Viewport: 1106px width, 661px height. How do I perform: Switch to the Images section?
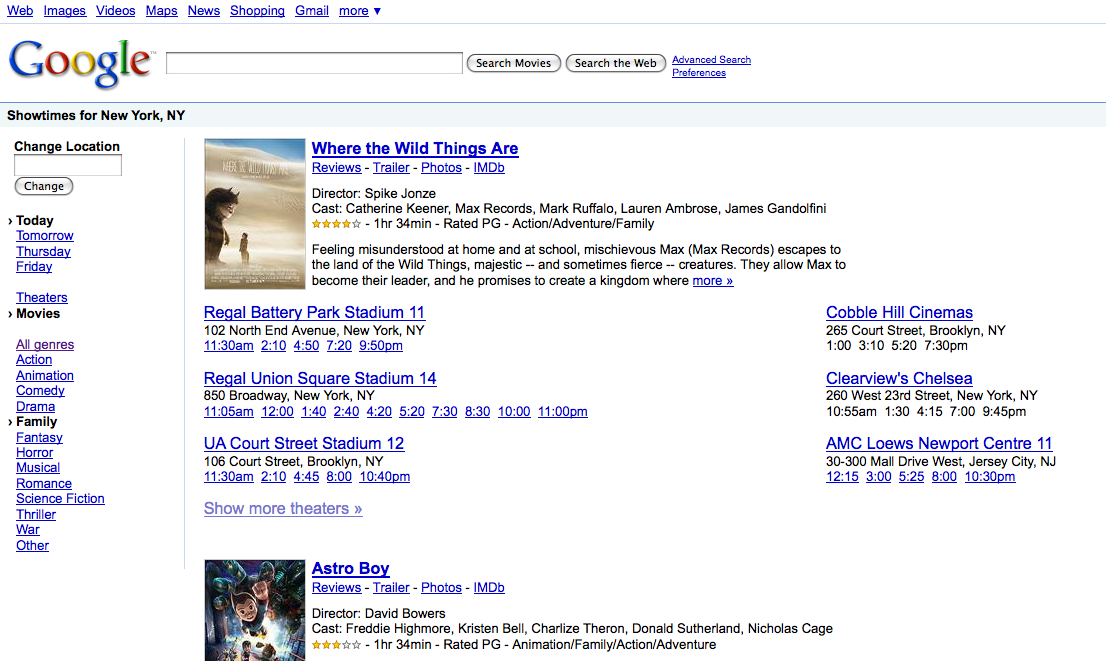pos(64,10)
